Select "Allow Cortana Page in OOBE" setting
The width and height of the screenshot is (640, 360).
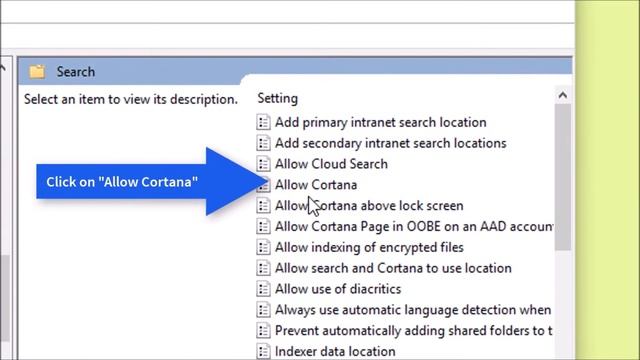[414, 226]
